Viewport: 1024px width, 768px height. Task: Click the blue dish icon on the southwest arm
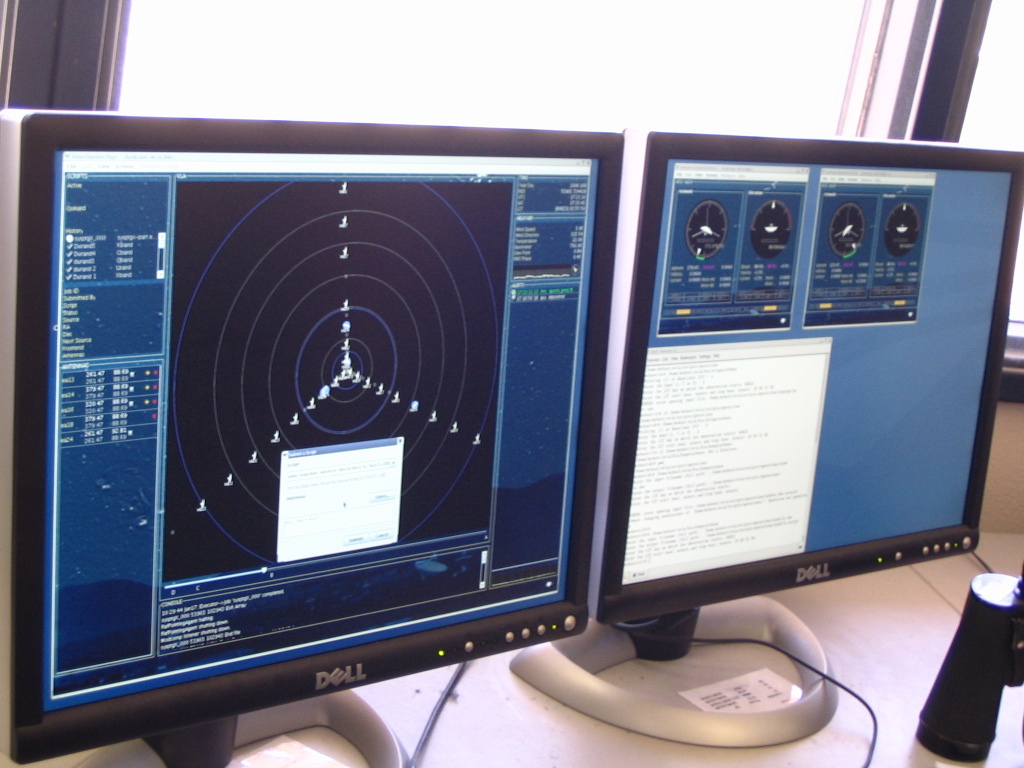click(324, 391)
